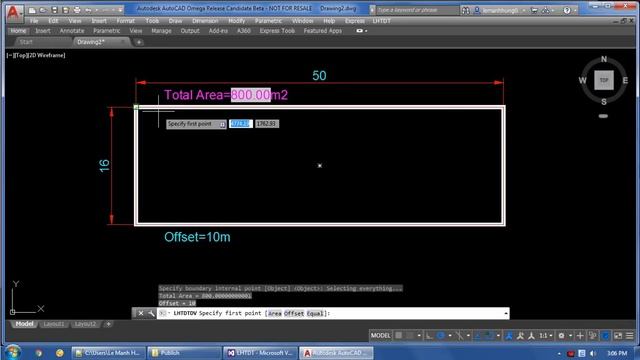Click the [-][Top][2D Wireframe] viewport controls label
This screenshot has width=640, height=360.
[36, 55]
